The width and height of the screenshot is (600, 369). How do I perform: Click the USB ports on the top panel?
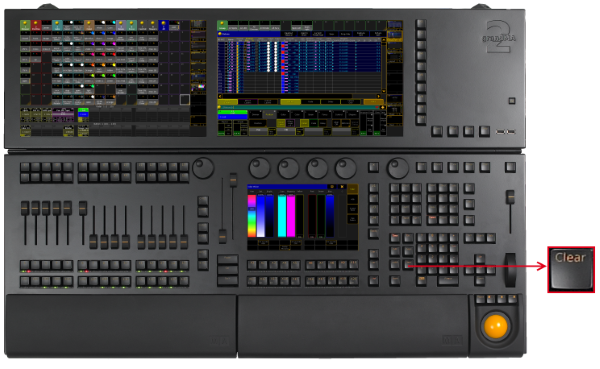[x=505, y=132]
